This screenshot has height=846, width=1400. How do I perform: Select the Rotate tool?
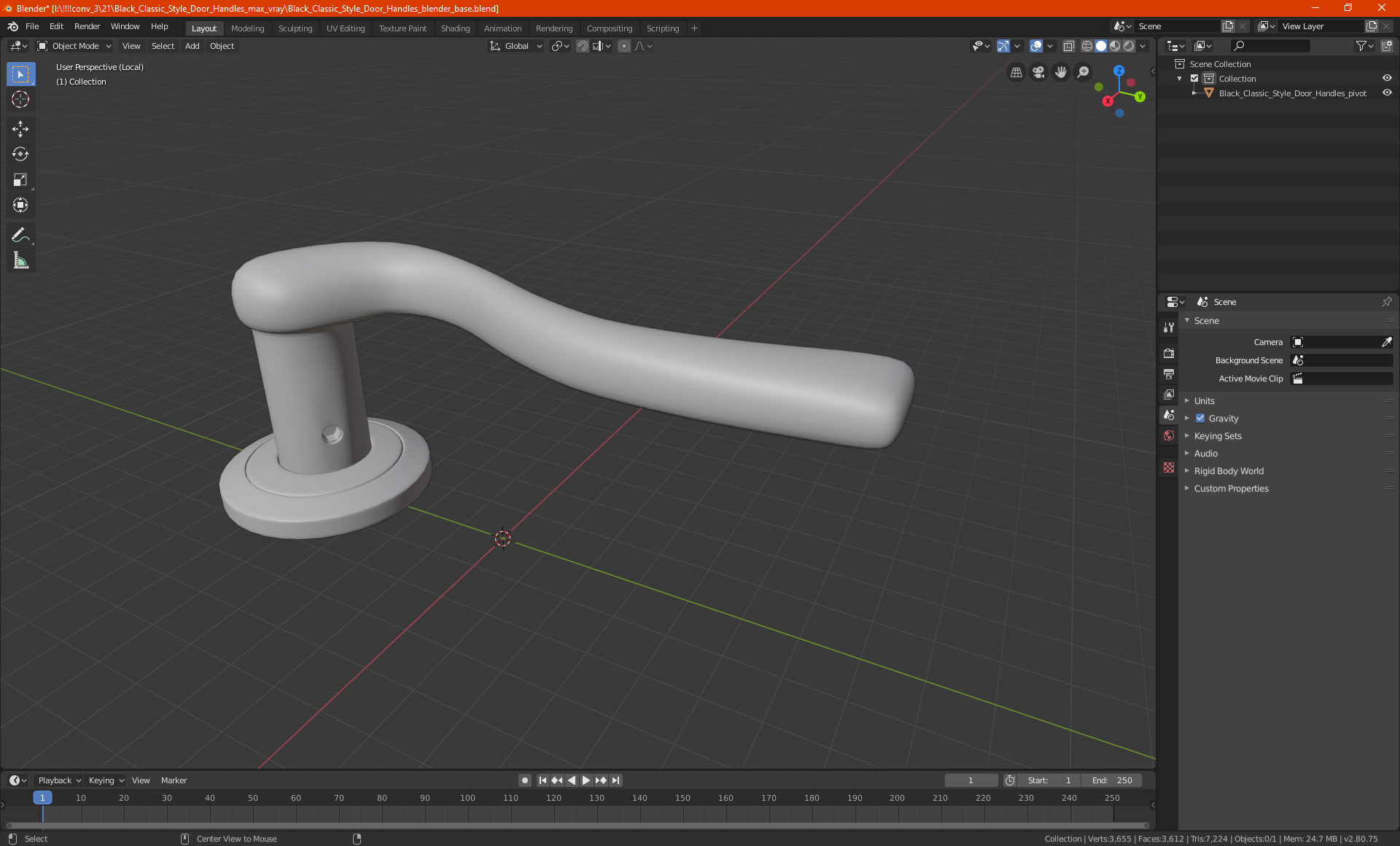[20, 154]
